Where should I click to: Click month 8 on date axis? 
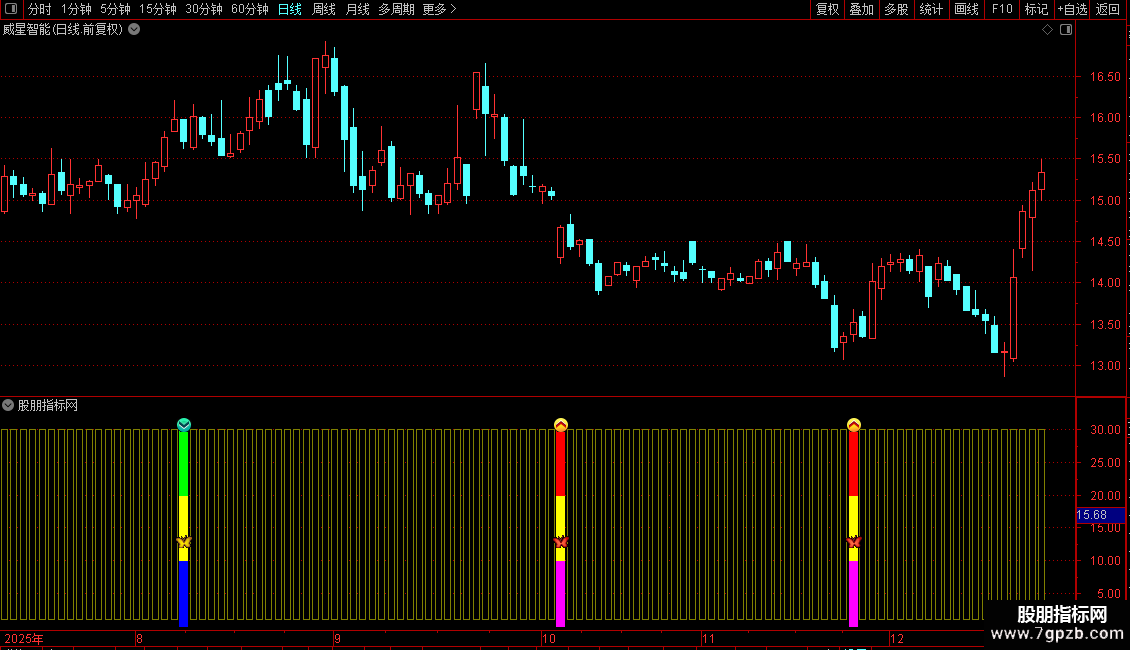click(x=139, y=638)
